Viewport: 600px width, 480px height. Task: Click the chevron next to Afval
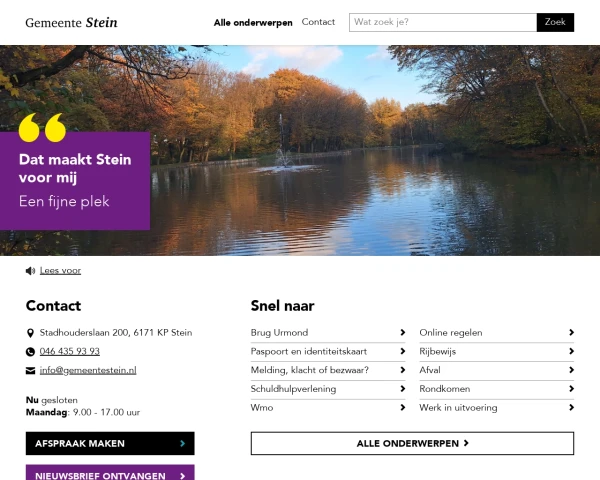[571, 370]
